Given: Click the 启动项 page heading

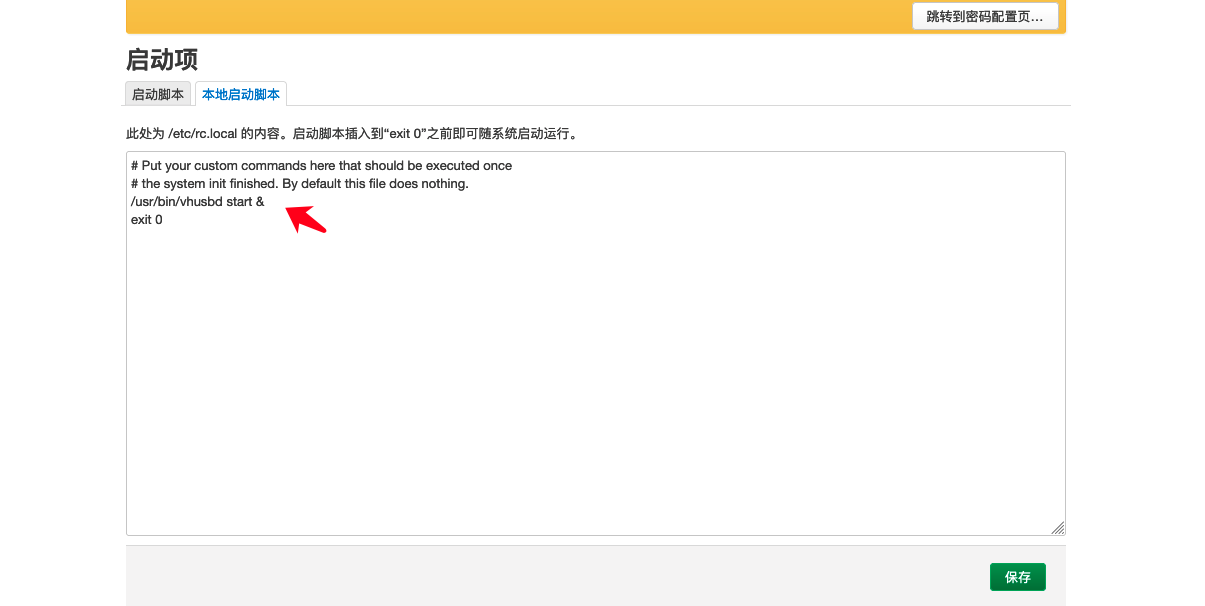Looking at the screenshot, I should point(162,59).
